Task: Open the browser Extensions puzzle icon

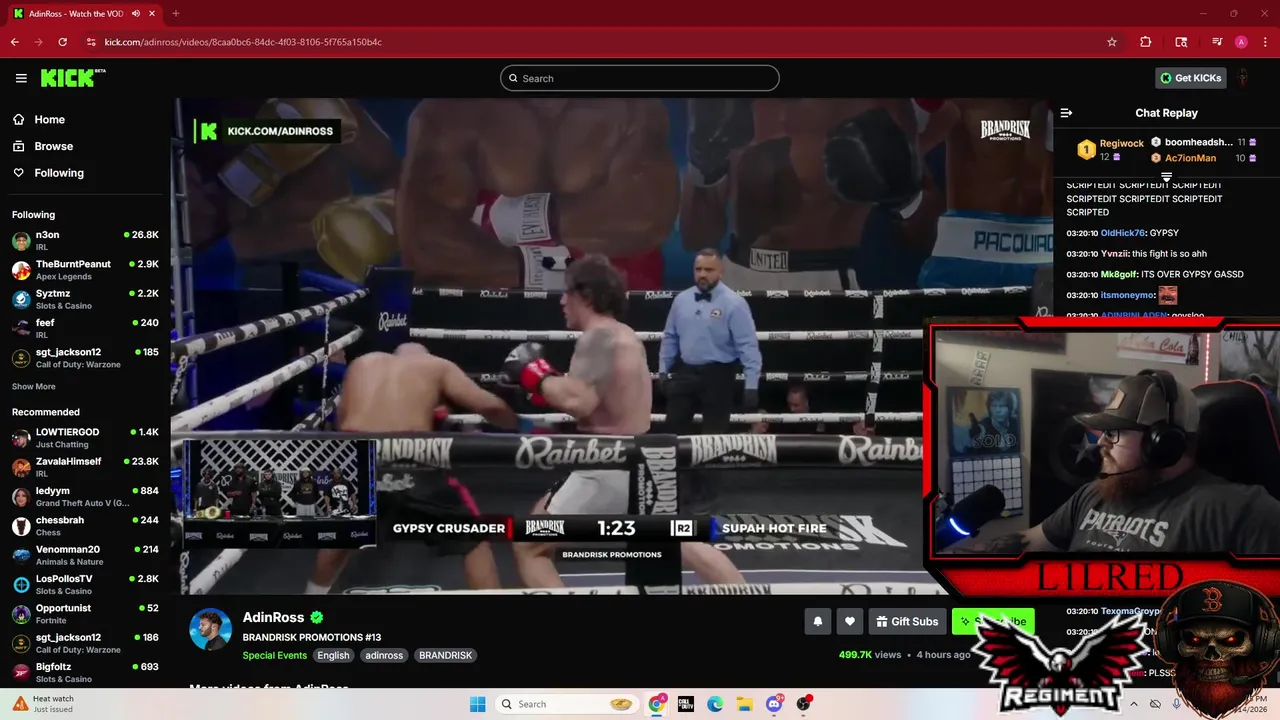Action: [1146, 42]
